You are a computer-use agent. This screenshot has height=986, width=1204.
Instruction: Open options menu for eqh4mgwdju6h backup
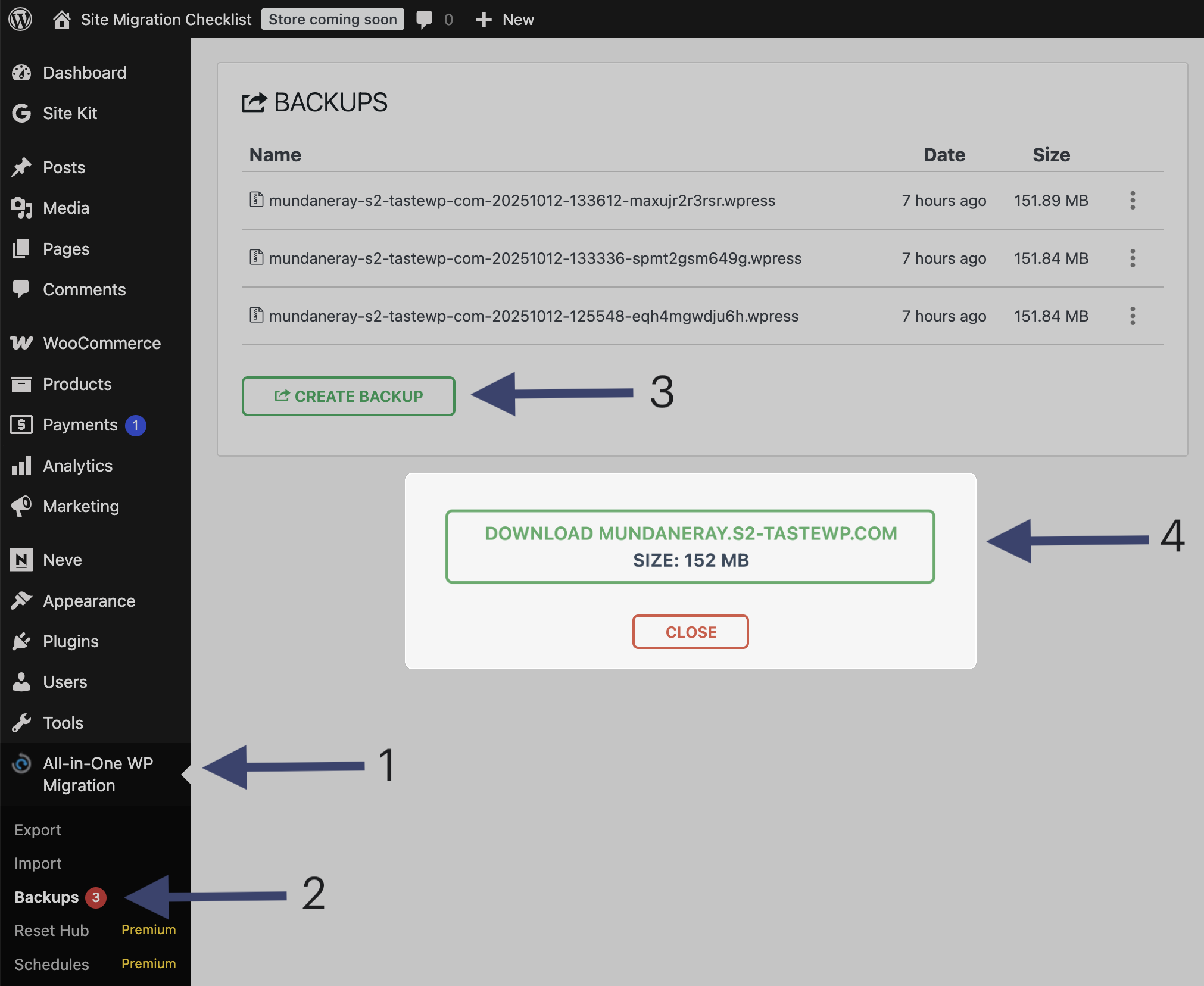pyautogui.click(x=1133, y=316)
